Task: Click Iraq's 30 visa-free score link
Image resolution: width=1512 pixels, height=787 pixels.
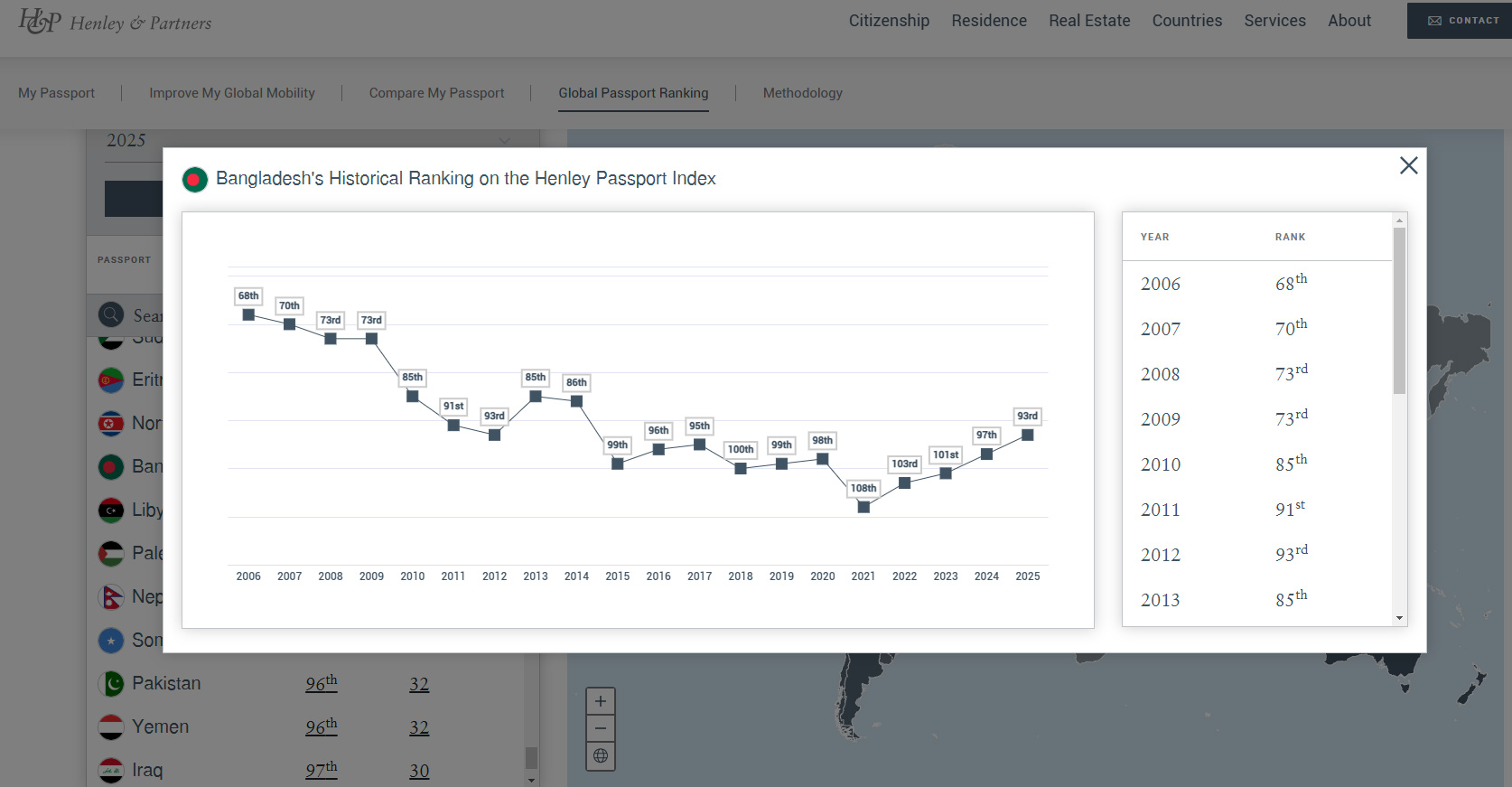Action: point(419,771)
